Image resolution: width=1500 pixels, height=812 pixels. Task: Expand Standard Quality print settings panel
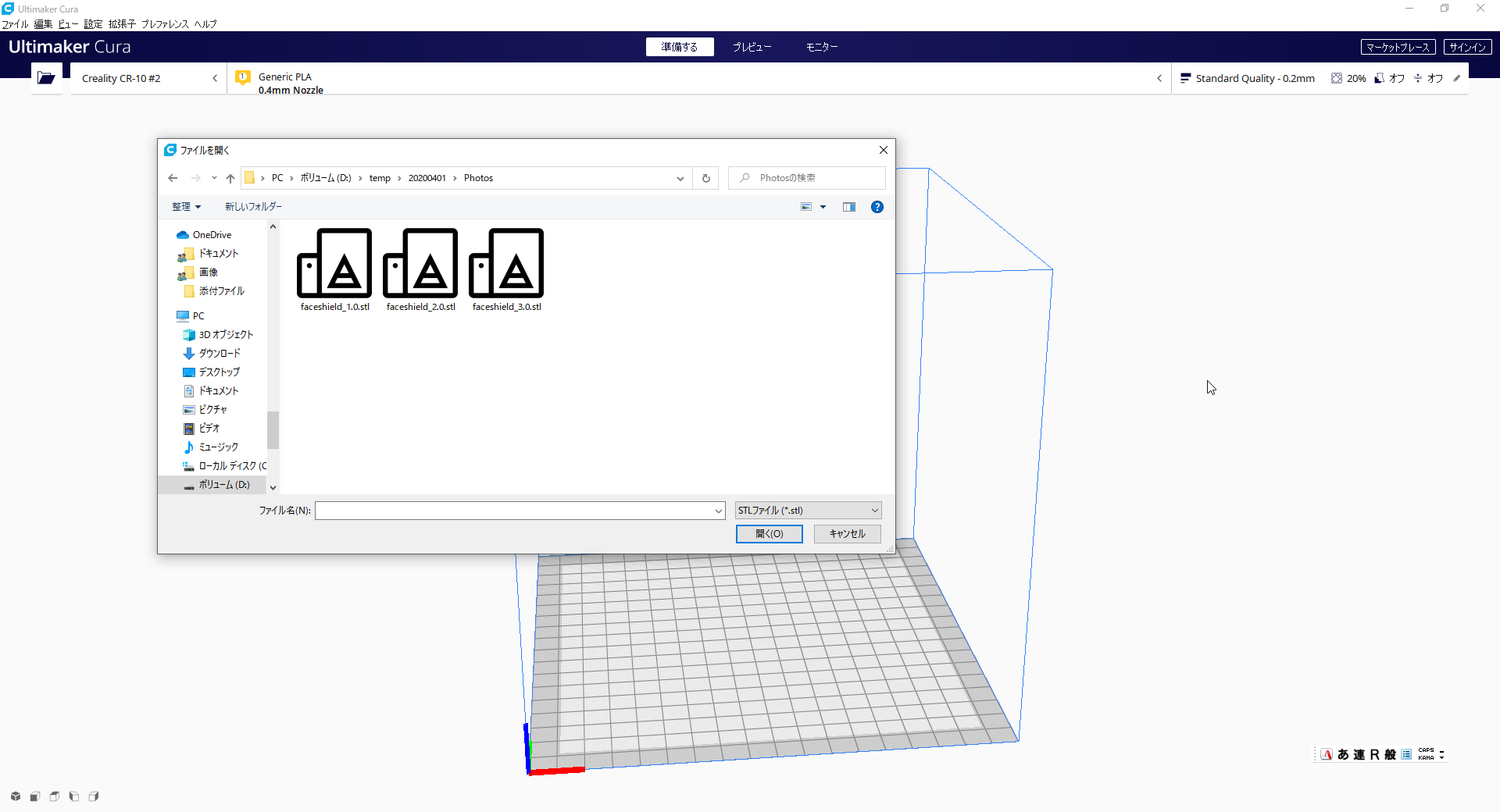click(x=1320, y=78)
